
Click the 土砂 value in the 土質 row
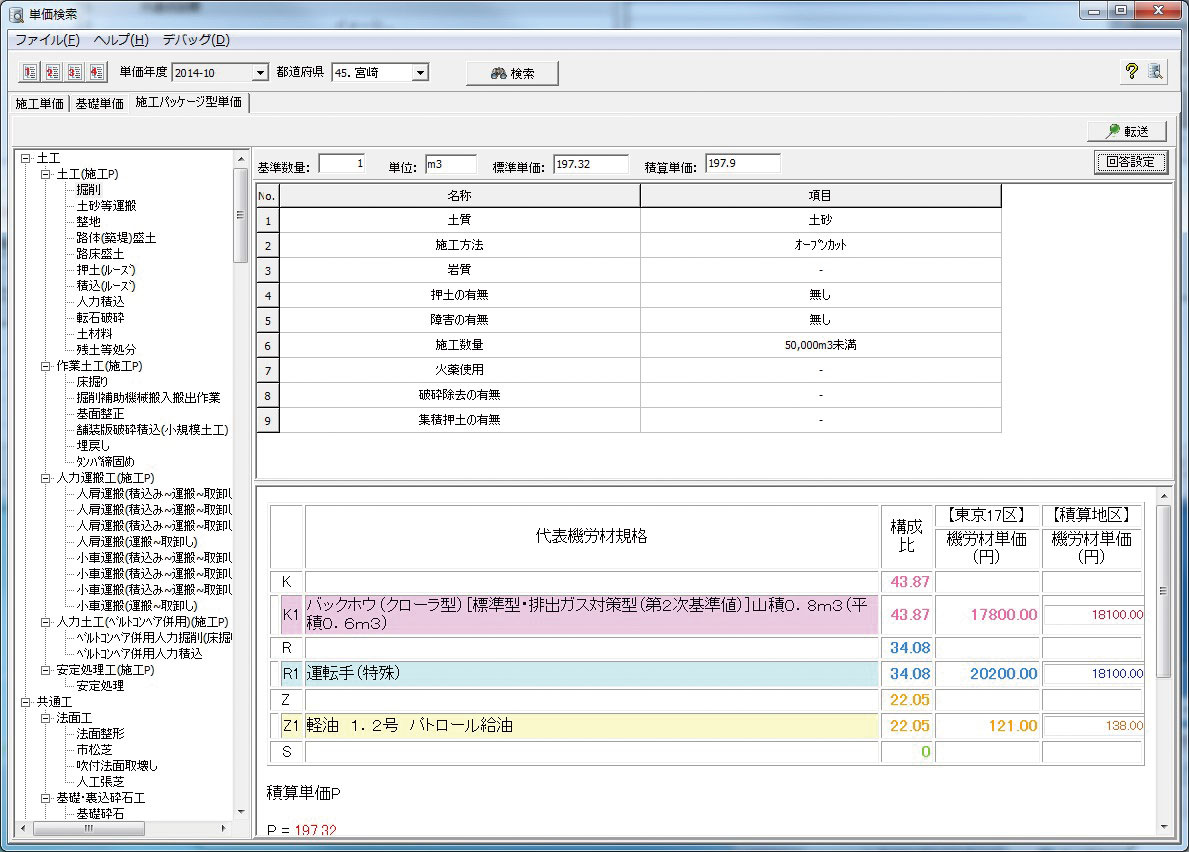[x=820, y=220]
